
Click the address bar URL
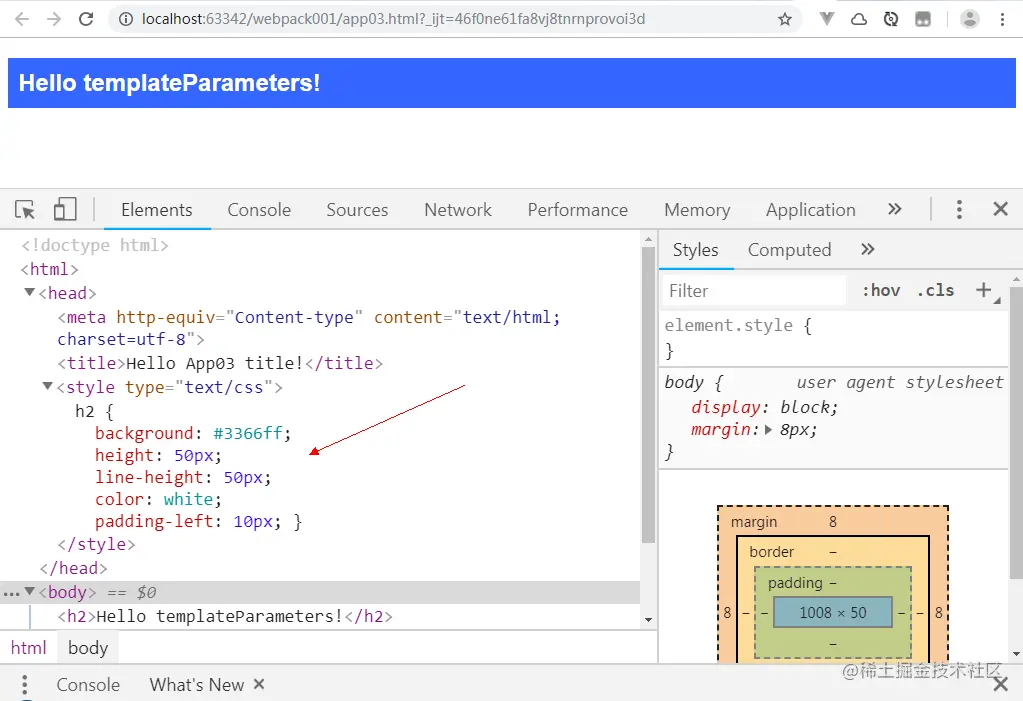(x=393, y=19)
